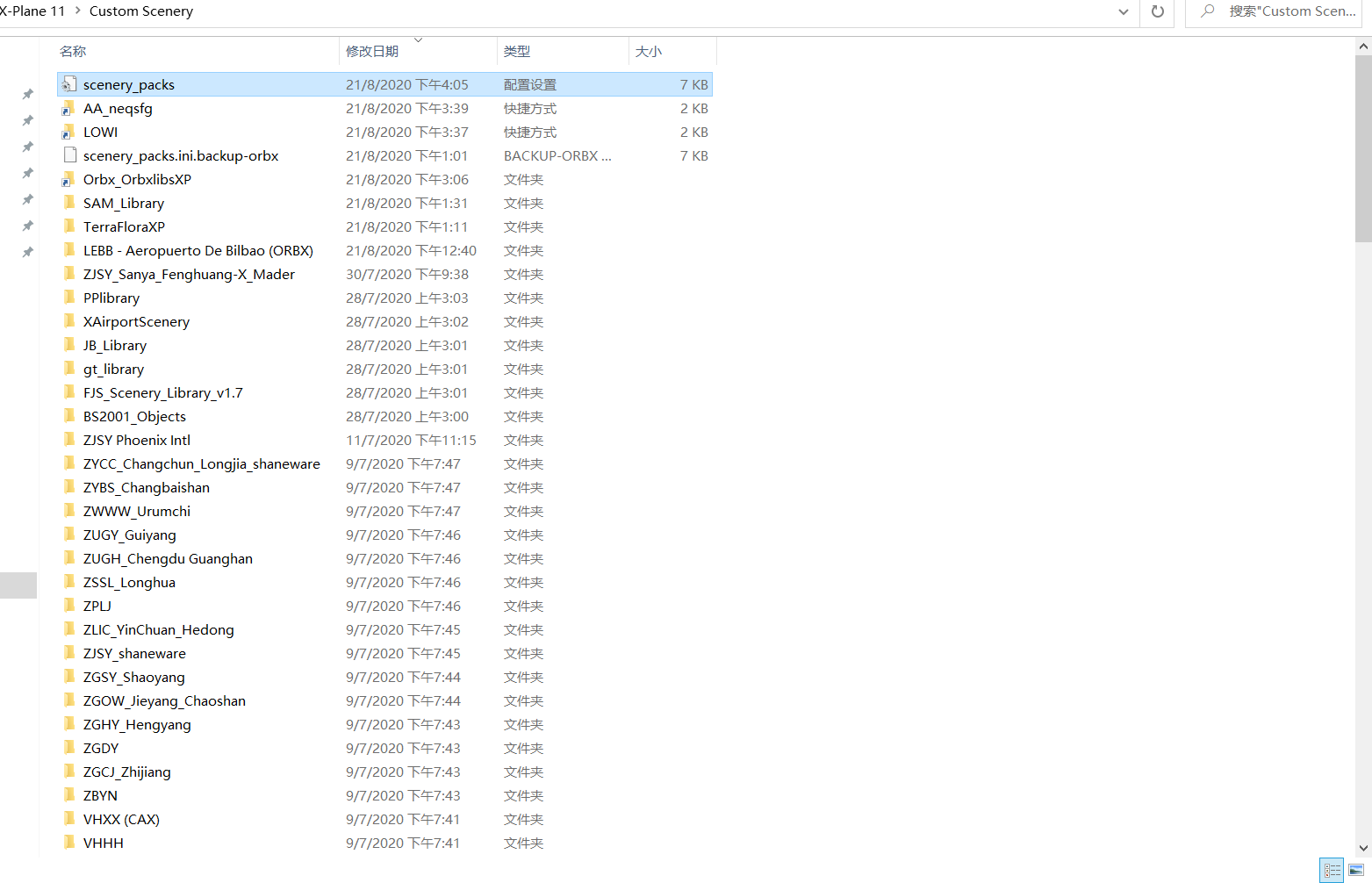Click the scenery_packs.ini.backup-orbx file icon
The width and height of the screenshot is (1372, 883).
click(x=69, y=155)
